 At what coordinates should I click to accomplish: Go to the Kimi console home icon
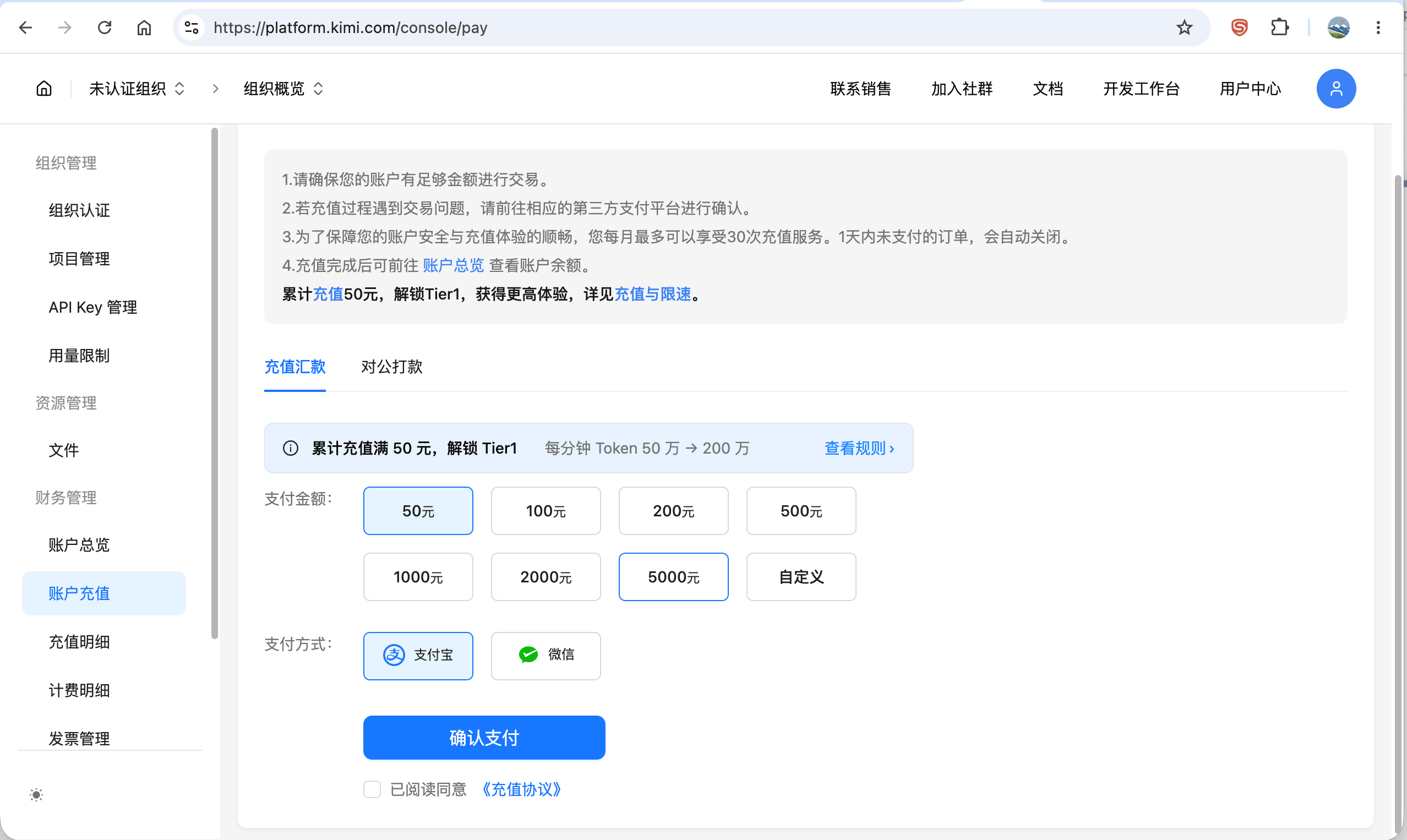(x=44, y=88)
